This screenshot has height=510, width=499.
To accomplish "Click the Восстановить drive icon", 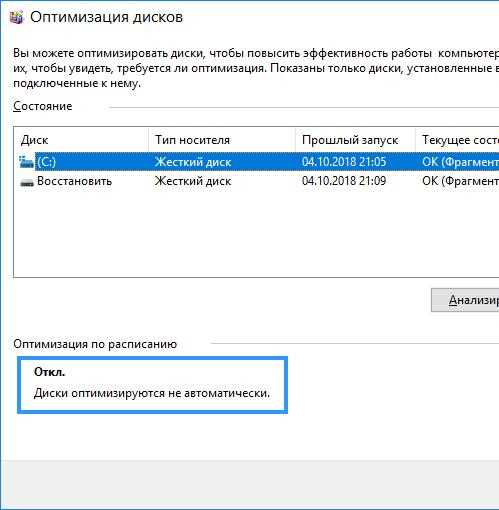I will point(27,182).
